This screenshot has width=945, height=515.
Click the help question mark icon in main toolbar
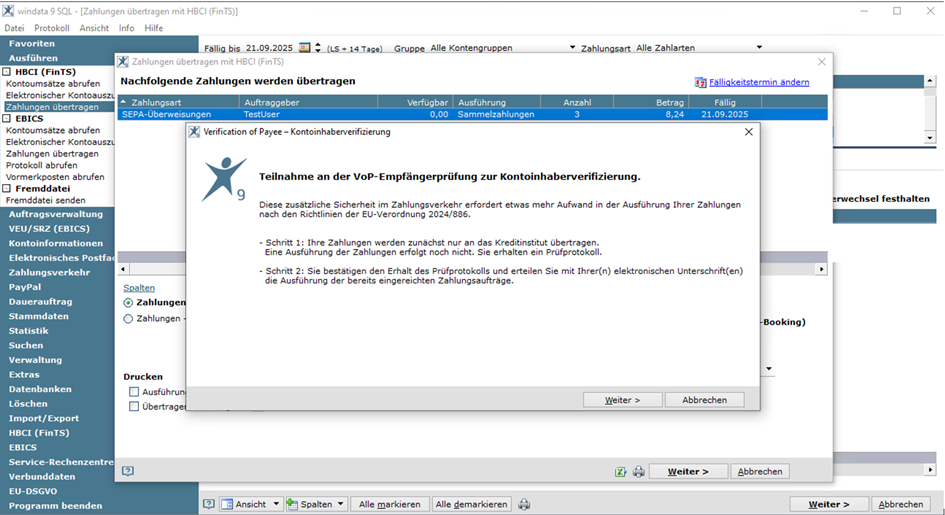[x=209, y=505]
